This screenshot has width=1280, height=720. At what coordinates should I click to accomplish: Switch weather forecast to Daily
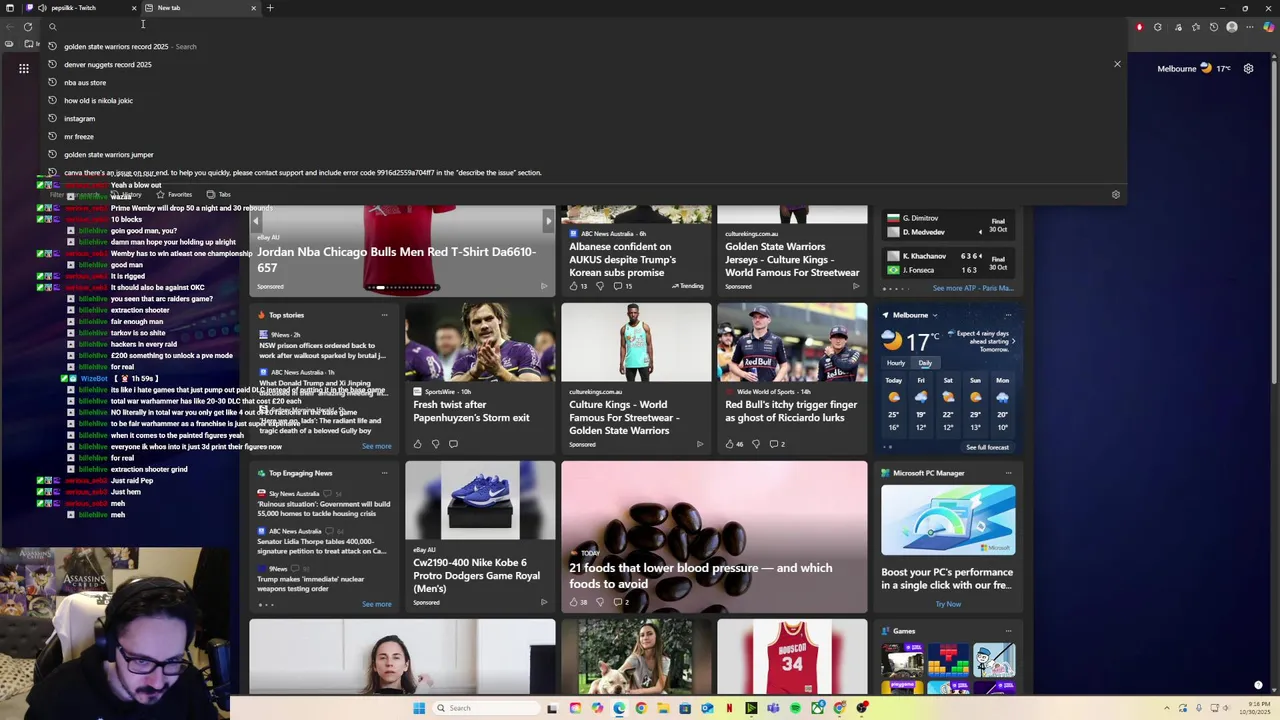(925, 363)
